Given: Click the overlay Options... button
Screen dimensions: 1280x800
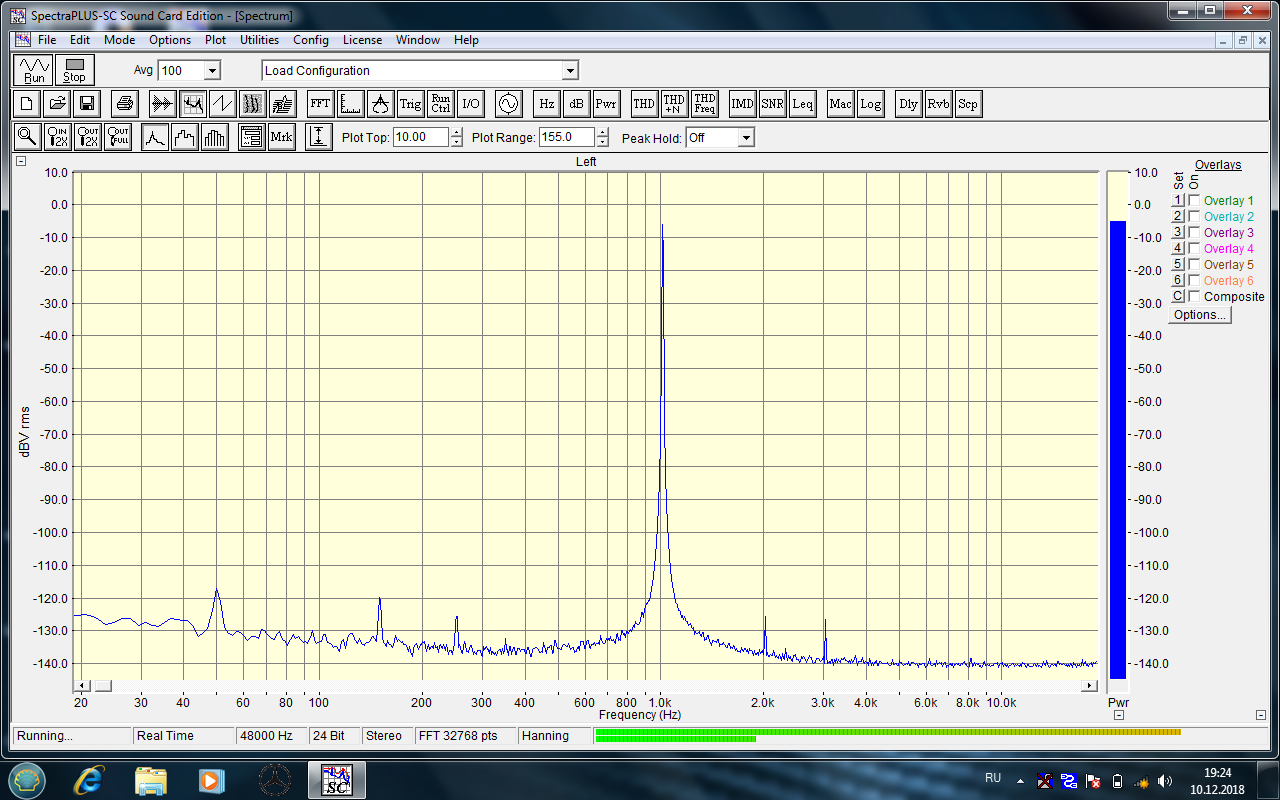Looking at the screenshot, I should (x=1200, y=315).
